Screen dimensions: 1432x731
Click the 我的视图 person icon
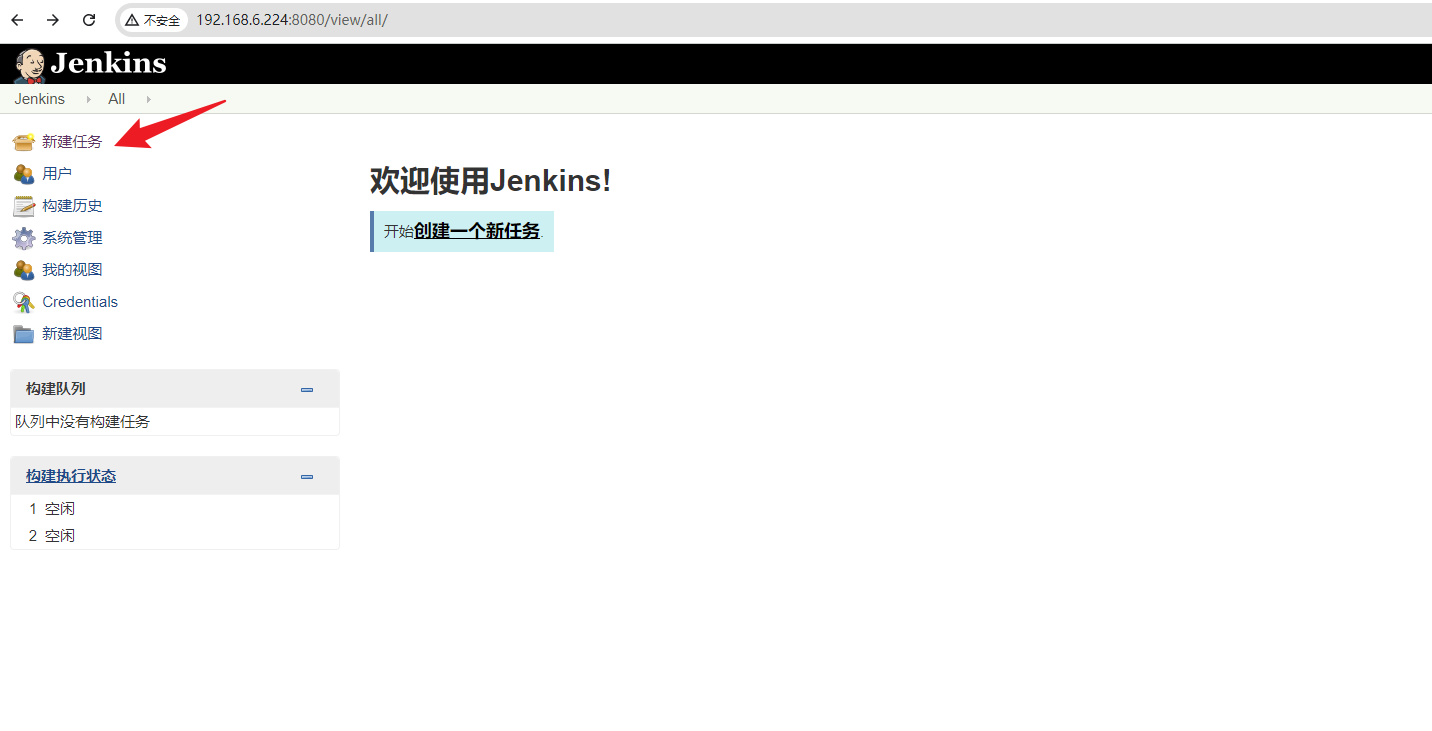tap(24, 270)
